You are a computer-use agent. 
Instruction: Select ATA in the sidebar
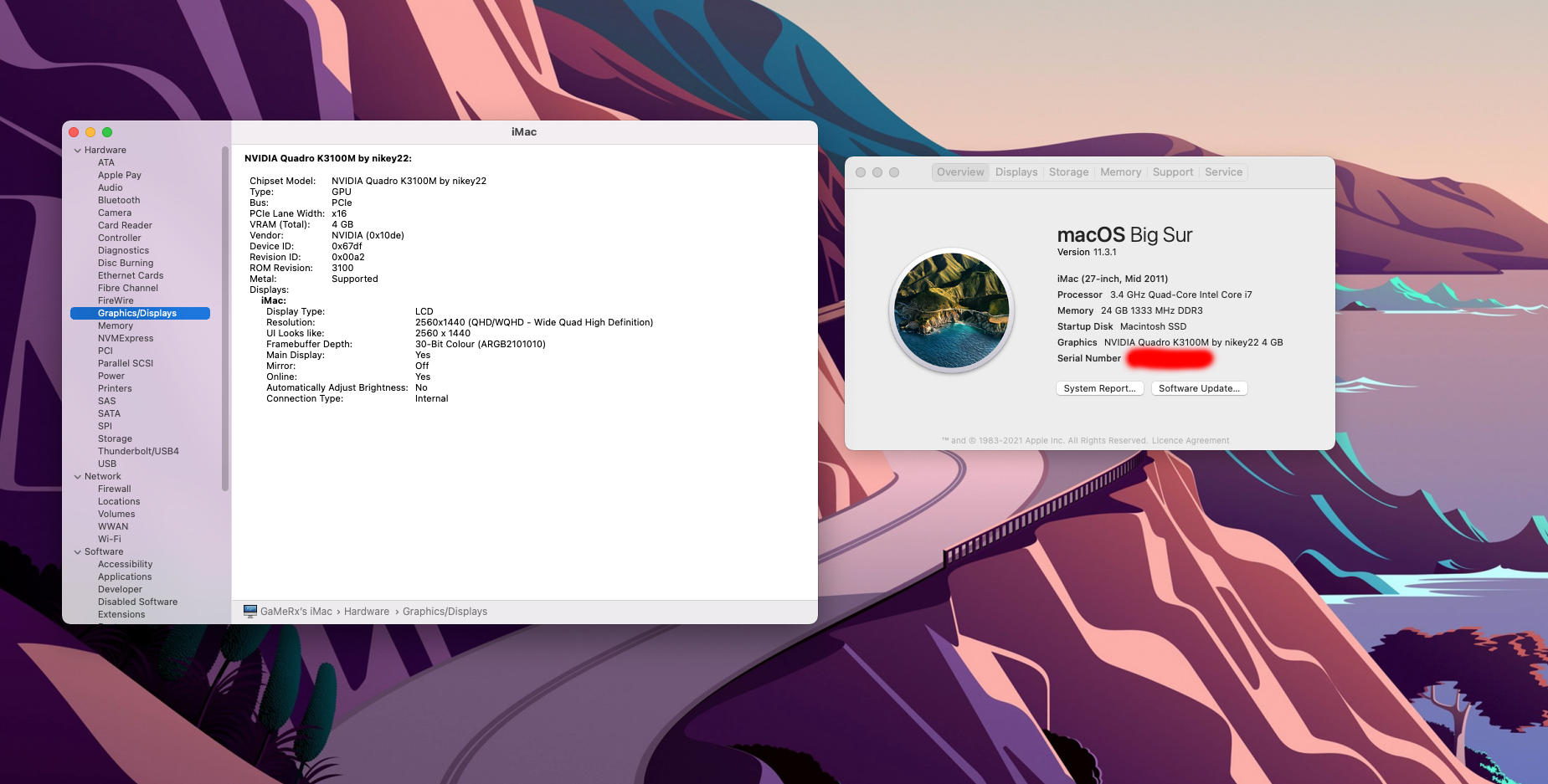(106, 163)
